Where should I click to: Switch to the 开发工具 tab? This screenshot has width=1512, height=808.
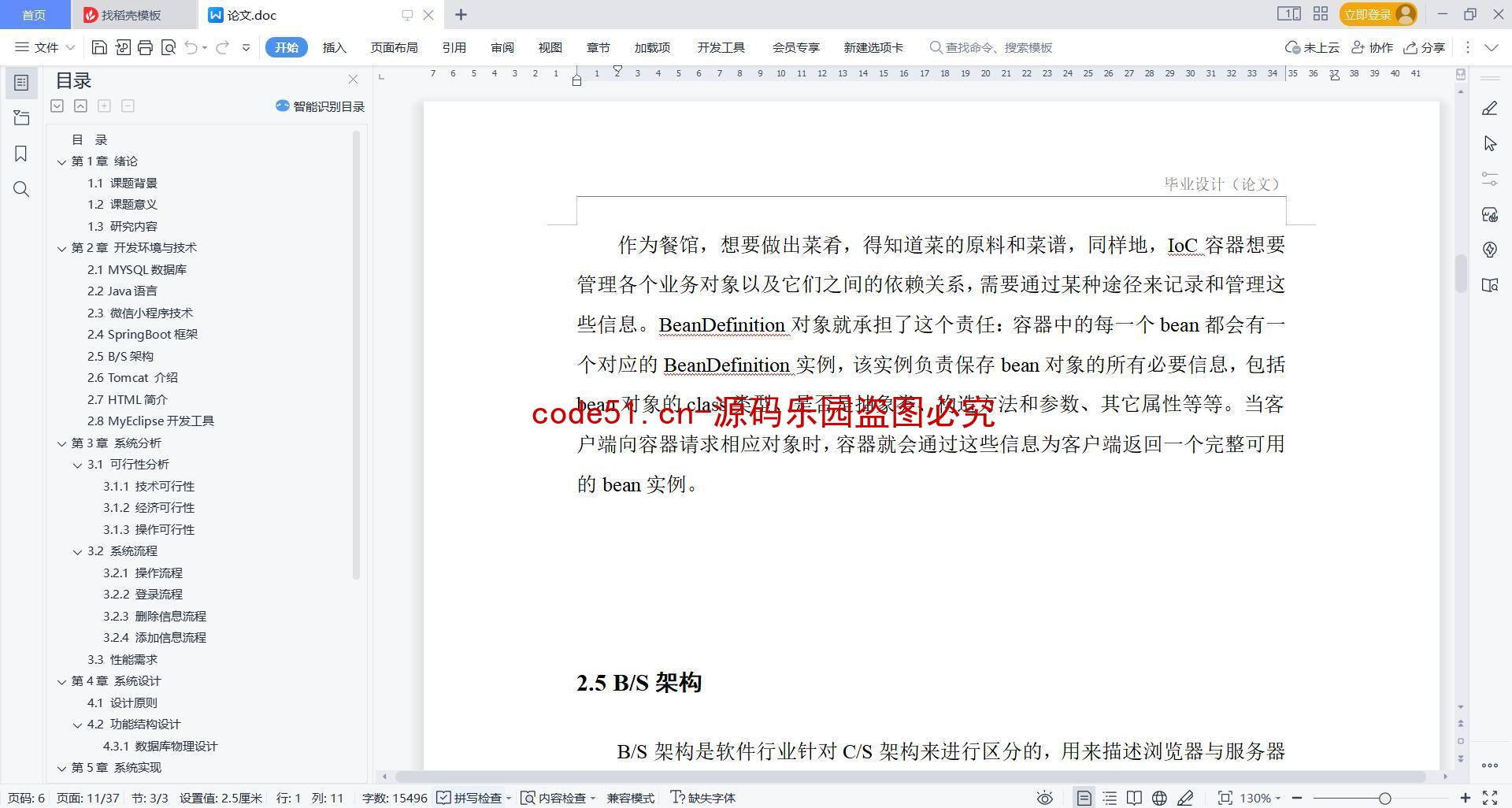[x=721, y=47]
